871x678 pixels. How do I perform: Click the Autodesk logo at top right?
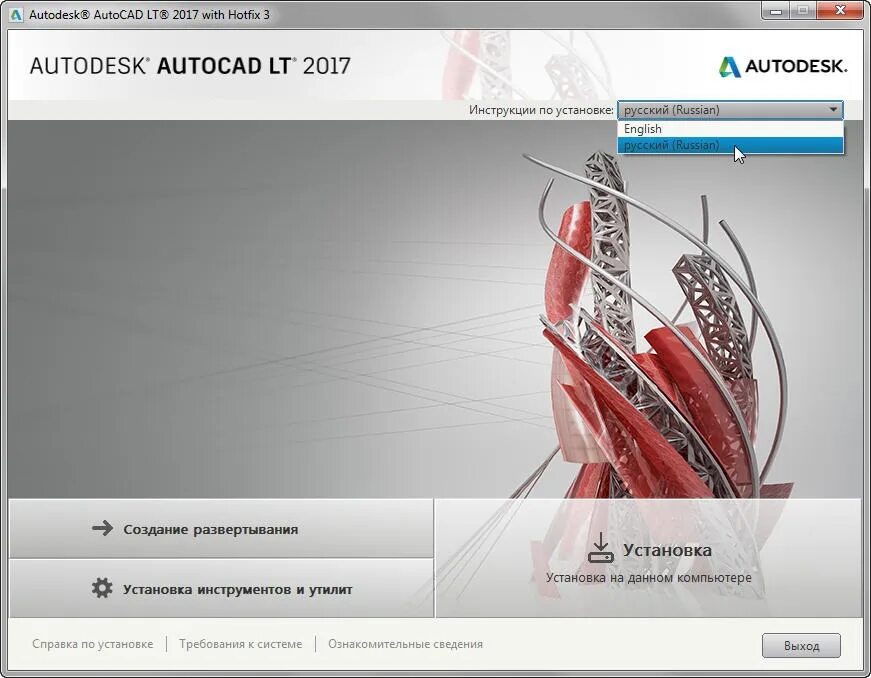point(783,67)
